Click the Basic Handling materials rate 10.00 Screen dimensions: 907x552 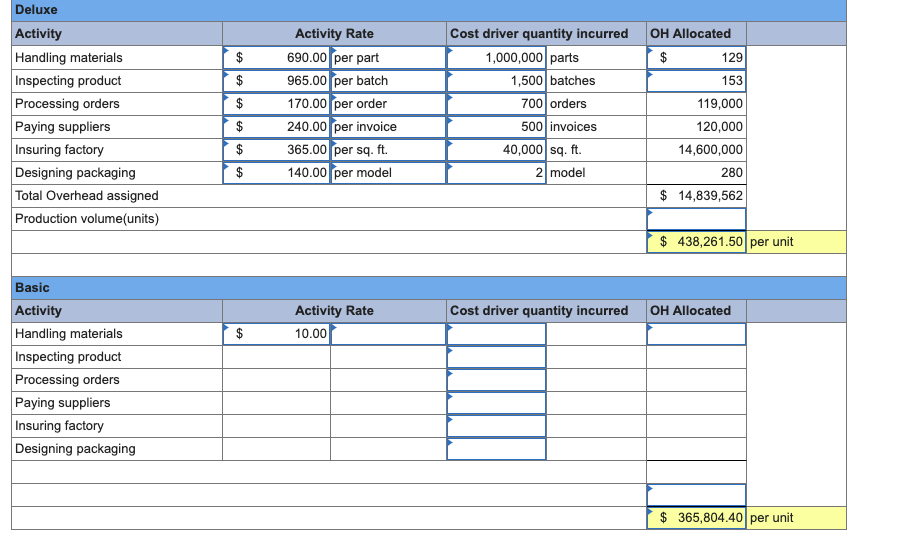pos(276,334)
